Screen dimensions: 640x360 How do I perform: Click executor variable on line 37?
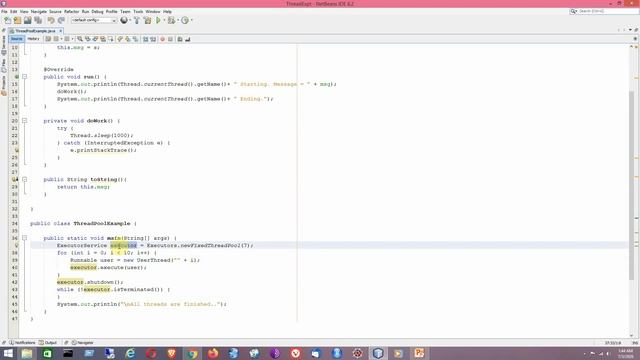[124, 245]
